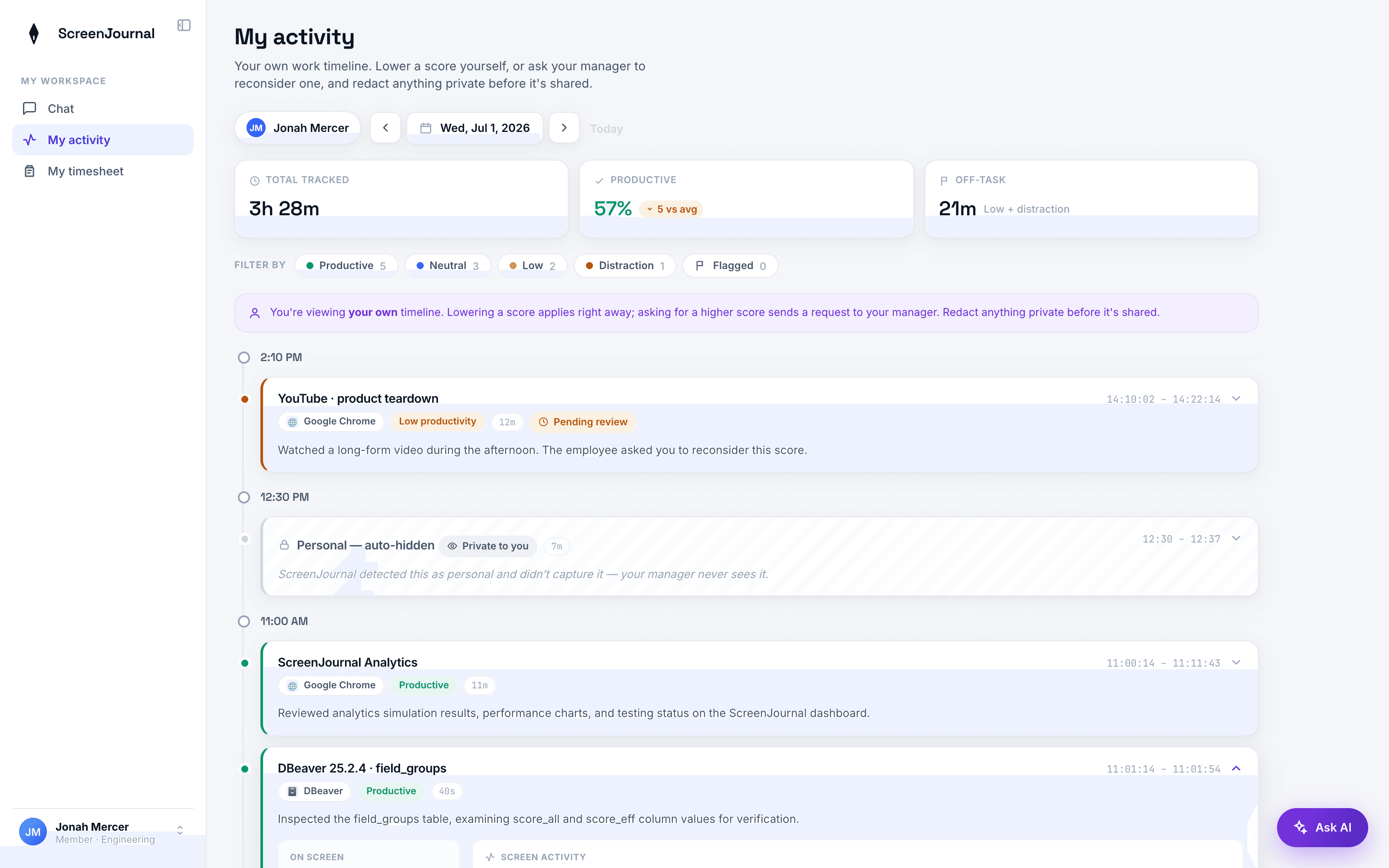
Task: Open the Ask AI assistant
Action: click(x=1323, y=827)
